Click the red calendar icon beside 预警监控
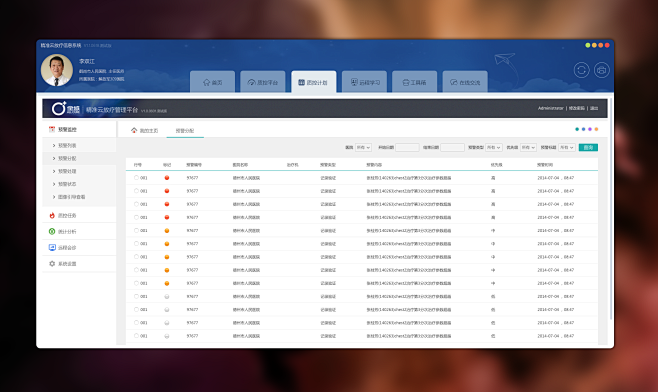This screenshot has height=392, width=658. [x=52, y=129]
